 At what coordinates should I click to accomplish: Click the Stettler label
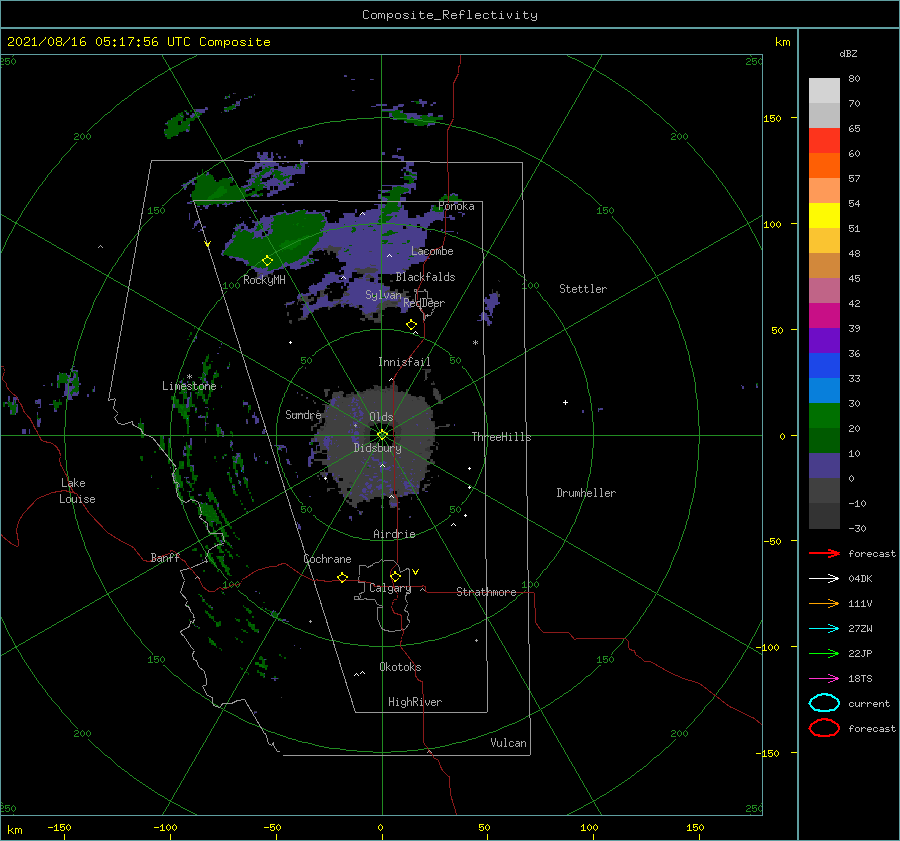[583, 289]
